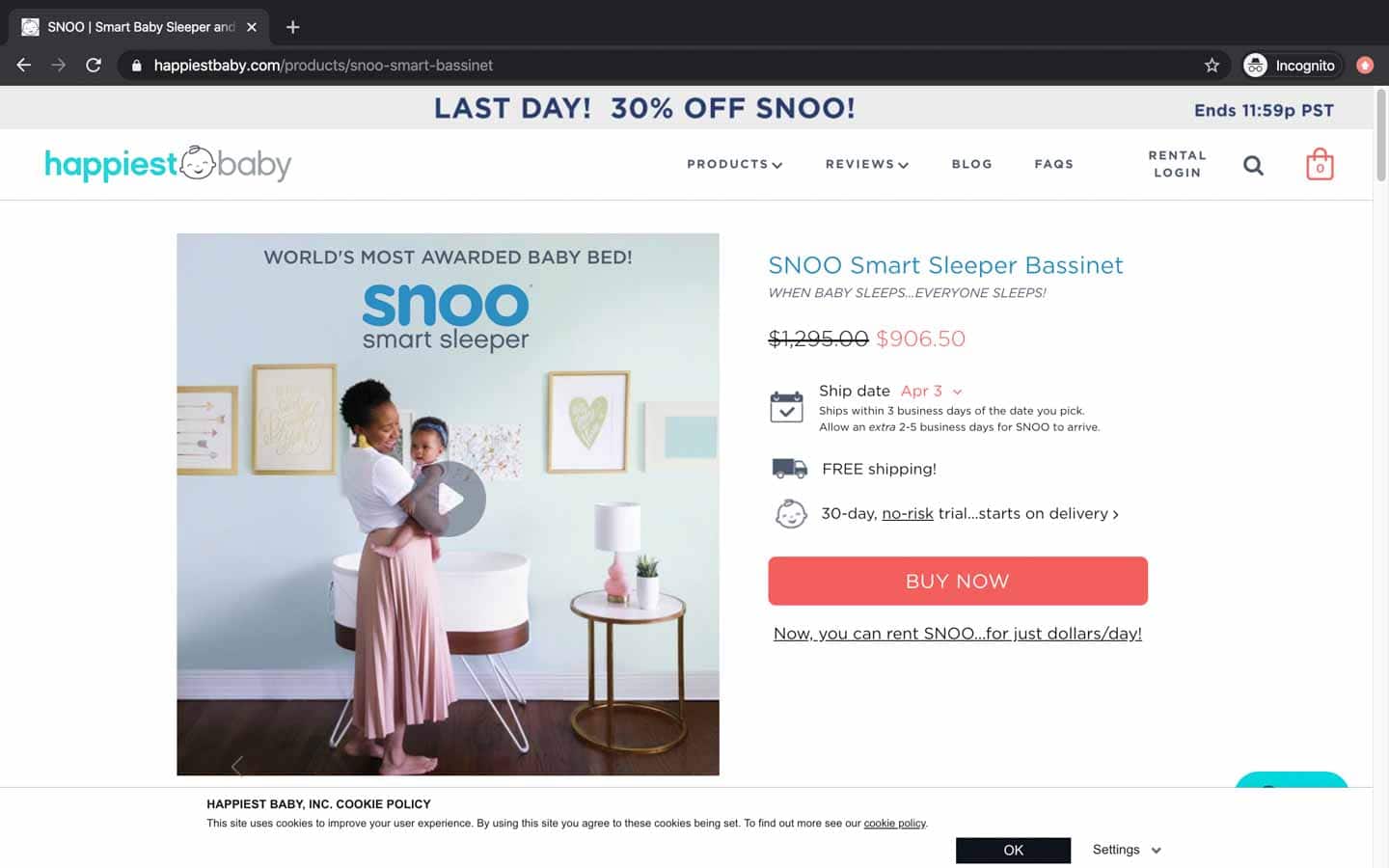
Task: Expand the Products dropdown menu
Action: pos(734,164)
